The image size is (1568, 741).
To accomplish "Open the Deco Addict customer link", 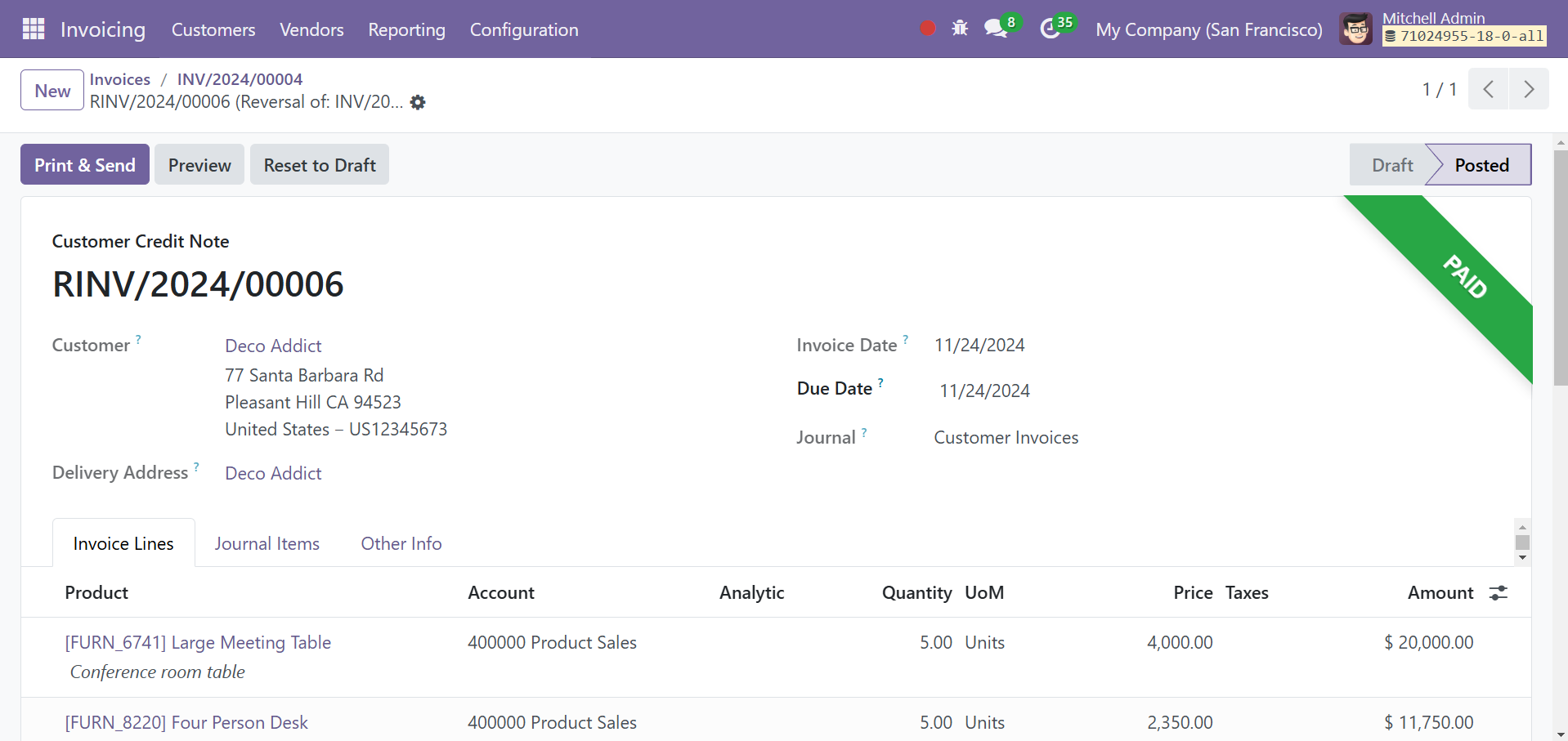I will pyautogui.click(x=272, y=345).
